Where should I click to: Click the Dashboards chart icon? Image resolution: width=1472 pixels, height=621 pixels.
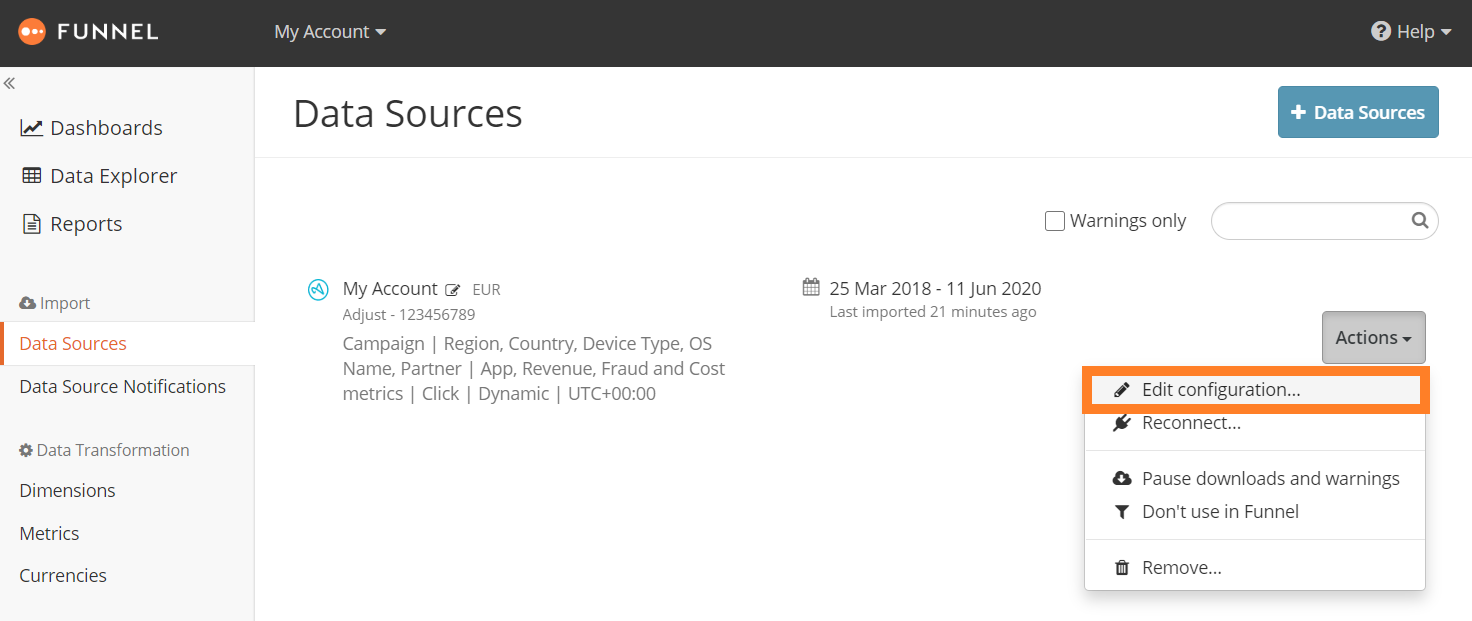(x=32, y=128)
